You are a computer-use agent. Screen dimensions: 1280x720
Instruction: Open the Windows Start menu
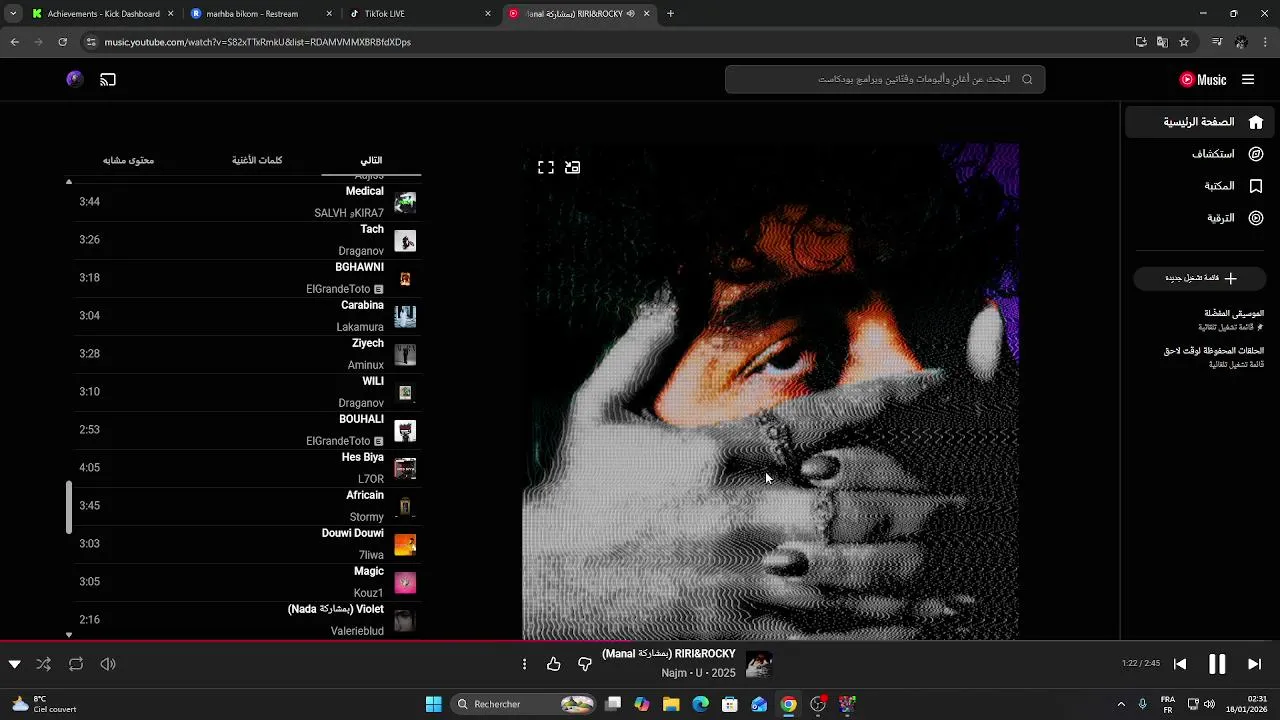pyautogui.click(x=433, y=704)
